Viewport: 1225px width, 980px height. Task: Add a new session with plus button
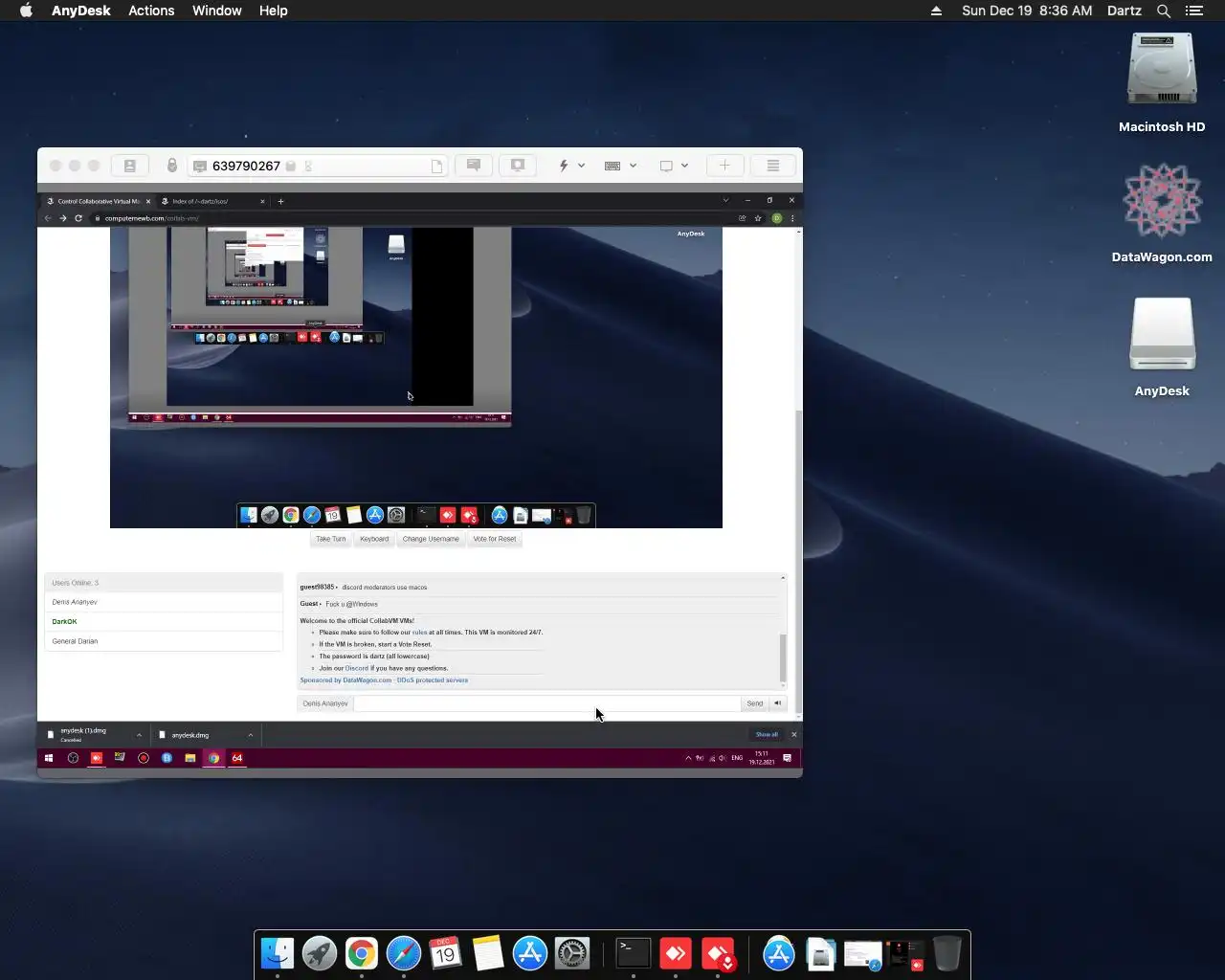pyautogui.click(x=724, y=166)
